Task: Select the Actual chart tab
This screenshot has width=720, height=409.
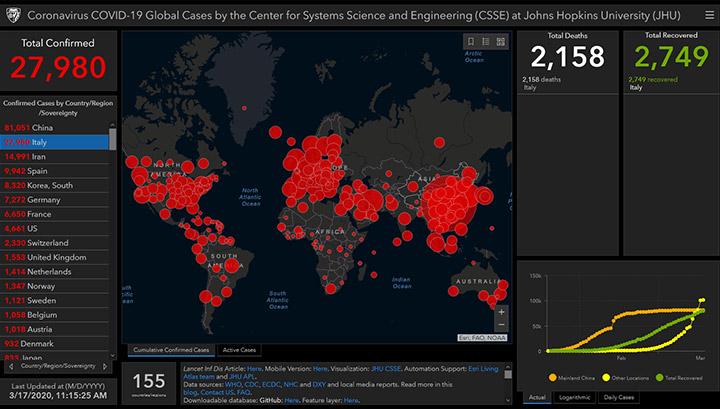Action: point(536,397)
